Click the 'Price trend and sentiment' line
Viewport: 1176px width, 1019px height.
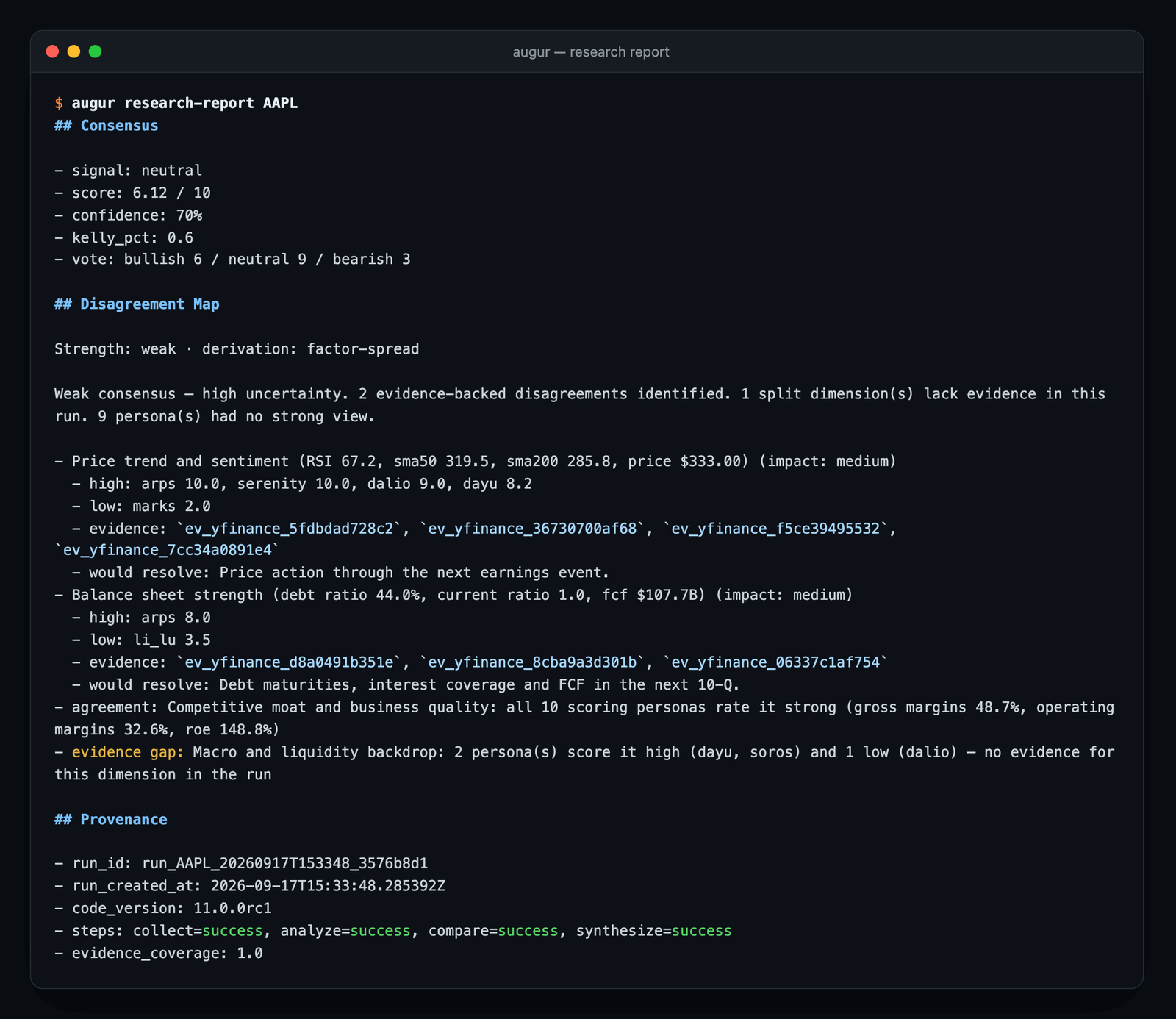476,462
